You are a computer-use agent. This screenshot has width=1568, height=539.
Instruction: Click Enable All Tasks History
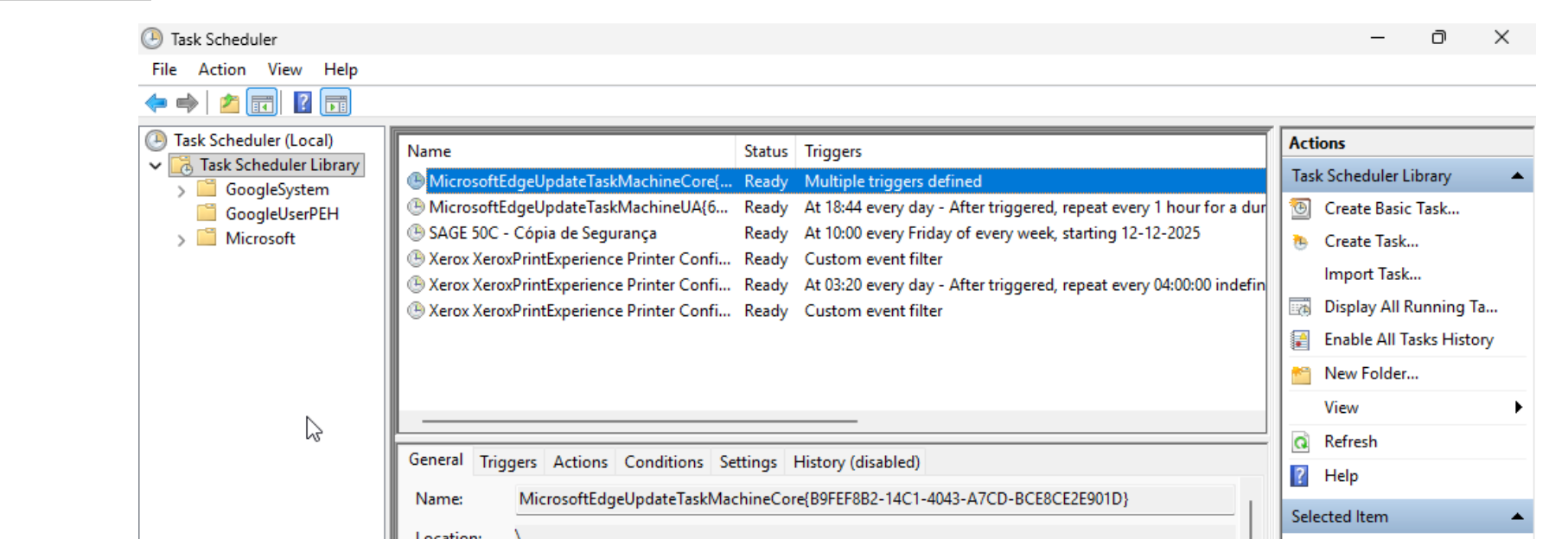1408,340
